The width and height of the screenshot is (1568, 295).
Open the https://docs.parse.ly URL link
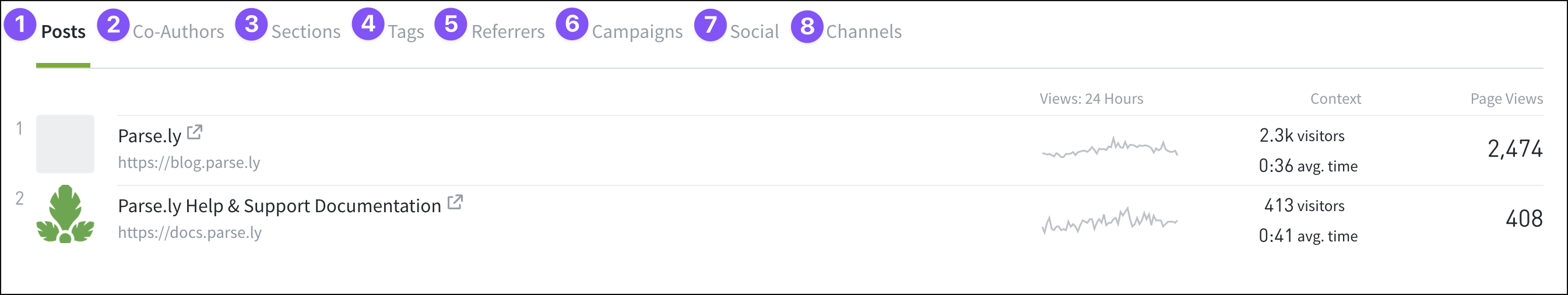click(x=190, y=233)
